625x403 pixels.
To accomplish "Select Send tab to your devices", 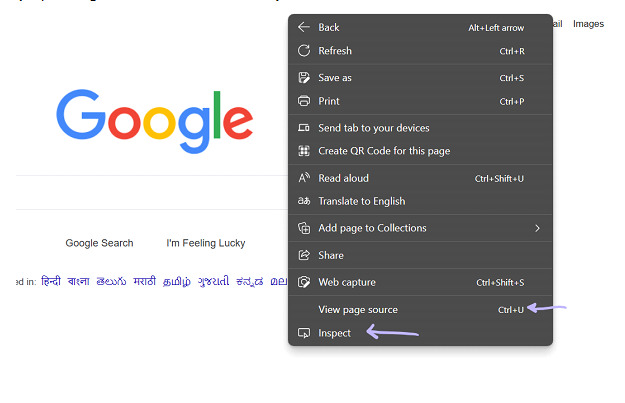I will click(x=373, y=128).
